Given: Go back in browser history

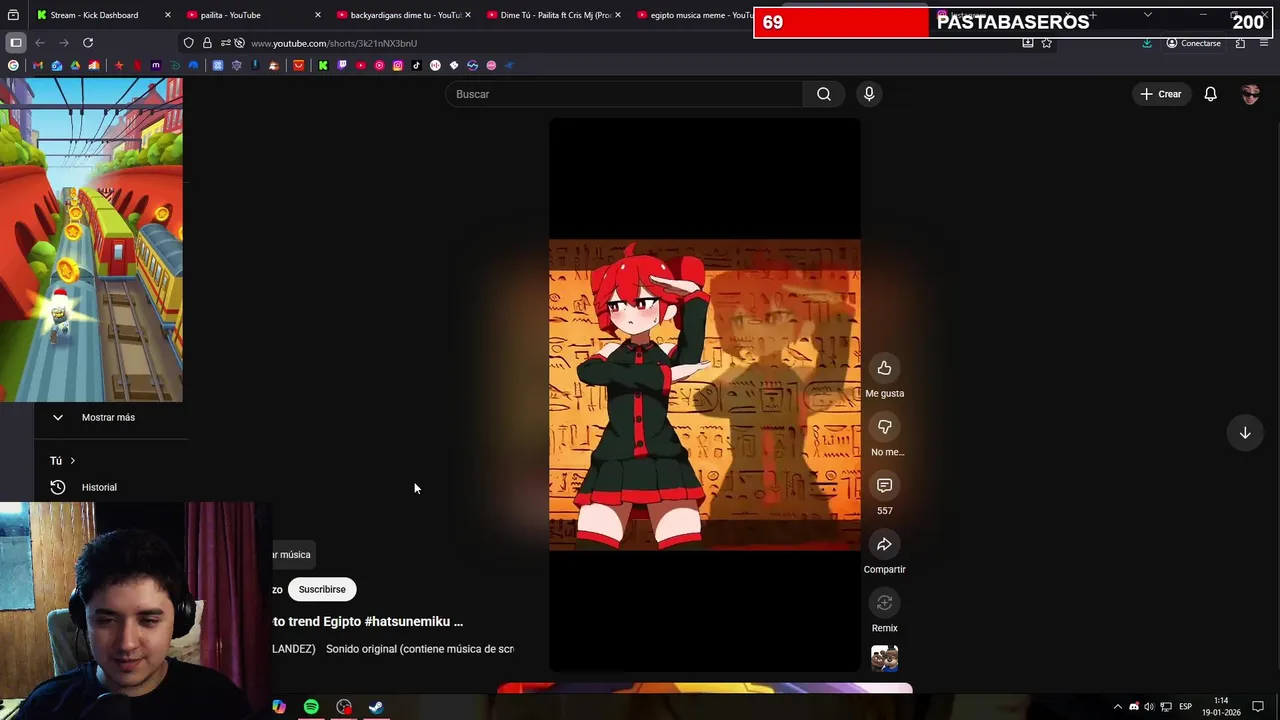Looking at the screenshot, I should (40, 43).
